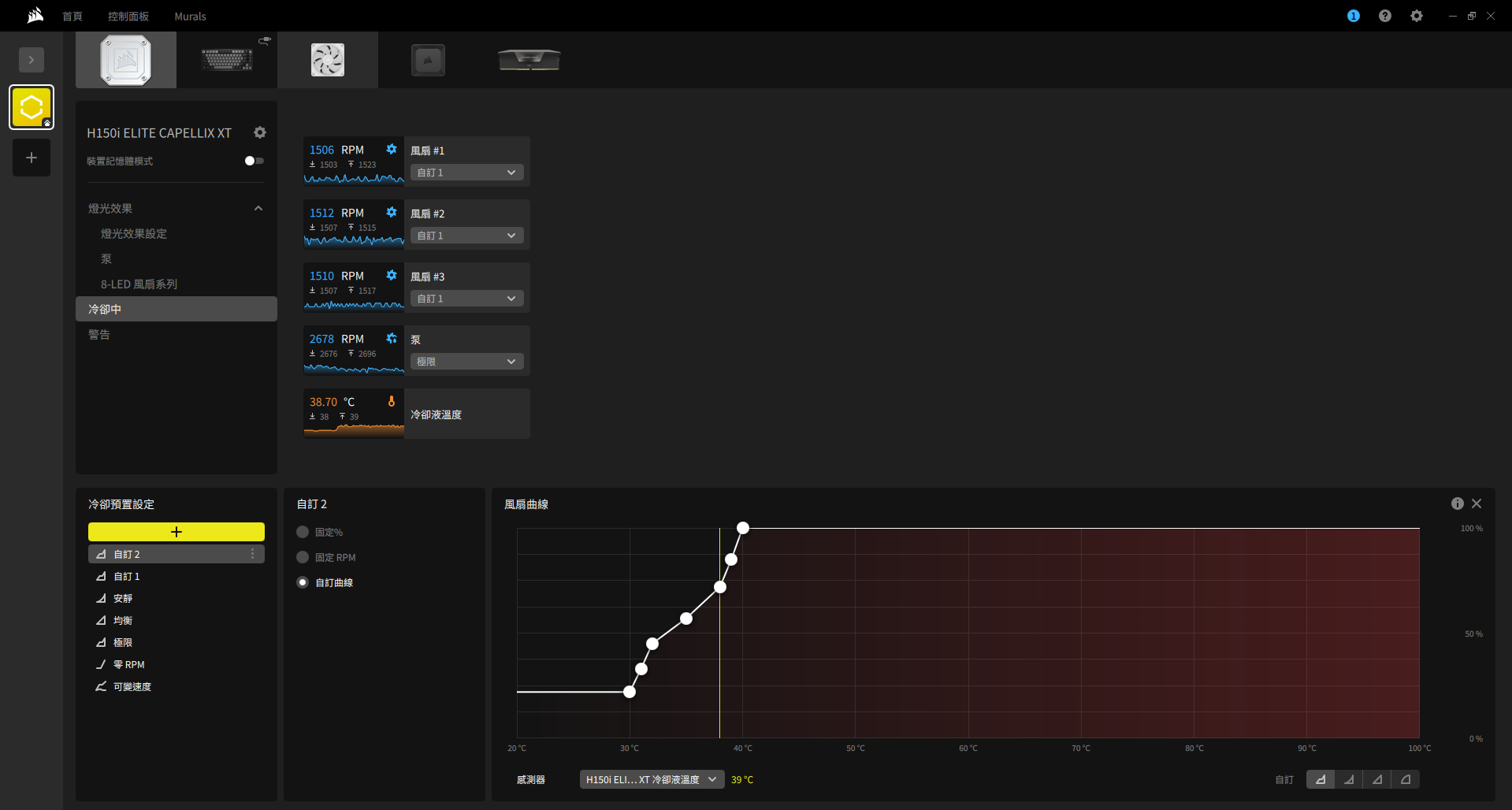
Task: Select the yellow default profile icon
Action: click(x=32, y=107)
